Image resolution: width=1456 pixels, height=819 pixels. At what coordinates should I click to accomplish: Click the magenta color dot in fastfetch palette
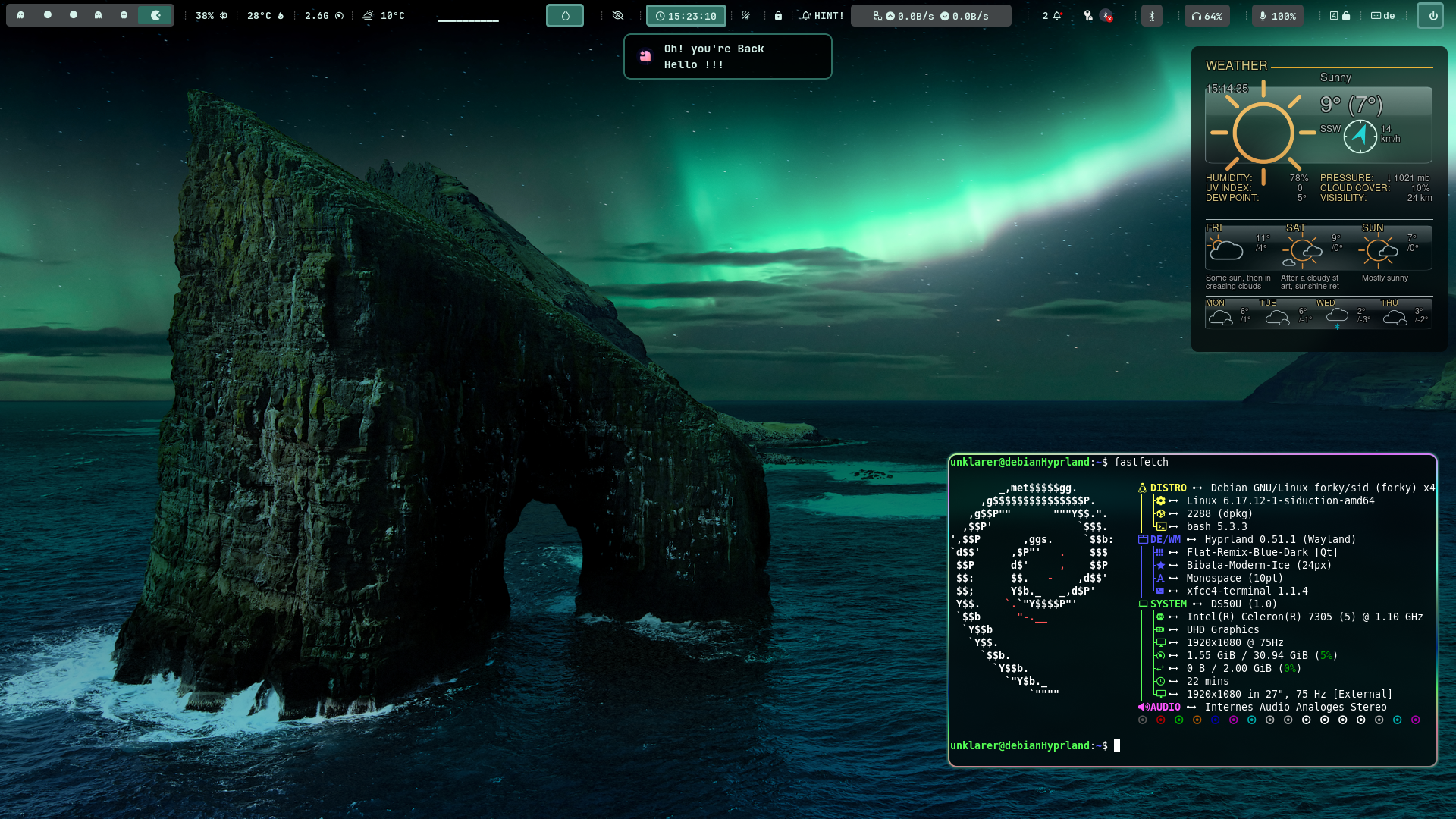(x=1234, y=720)
